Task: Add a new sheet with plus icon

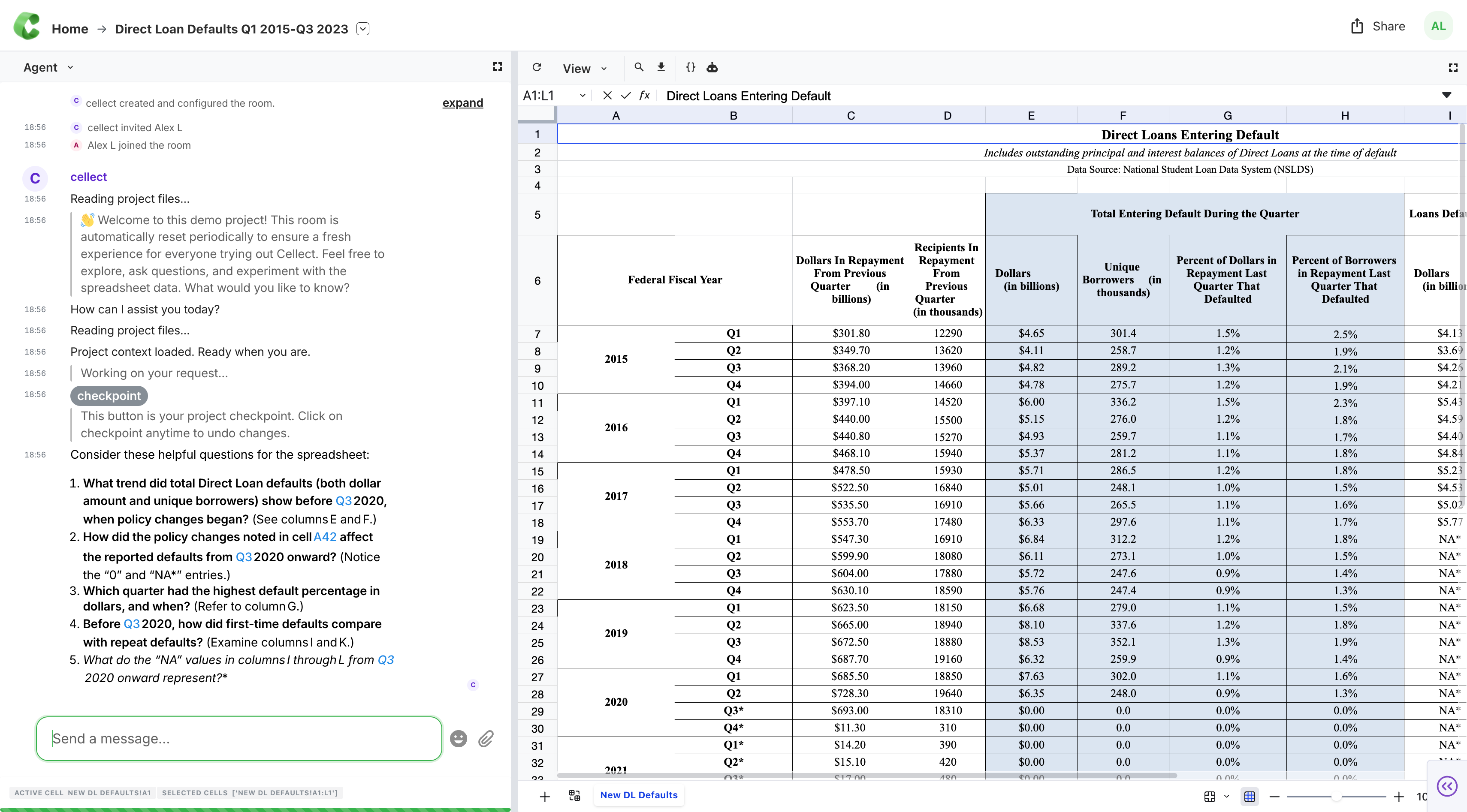Action: pyautogui.click(x=544, y=797)
